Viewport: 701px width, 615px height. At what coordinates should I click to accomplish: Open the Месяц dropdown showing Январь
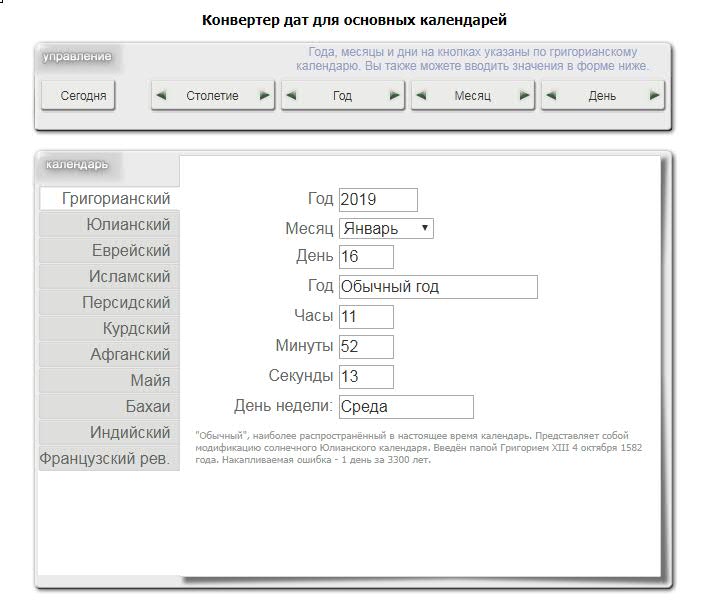coord(386,228)
